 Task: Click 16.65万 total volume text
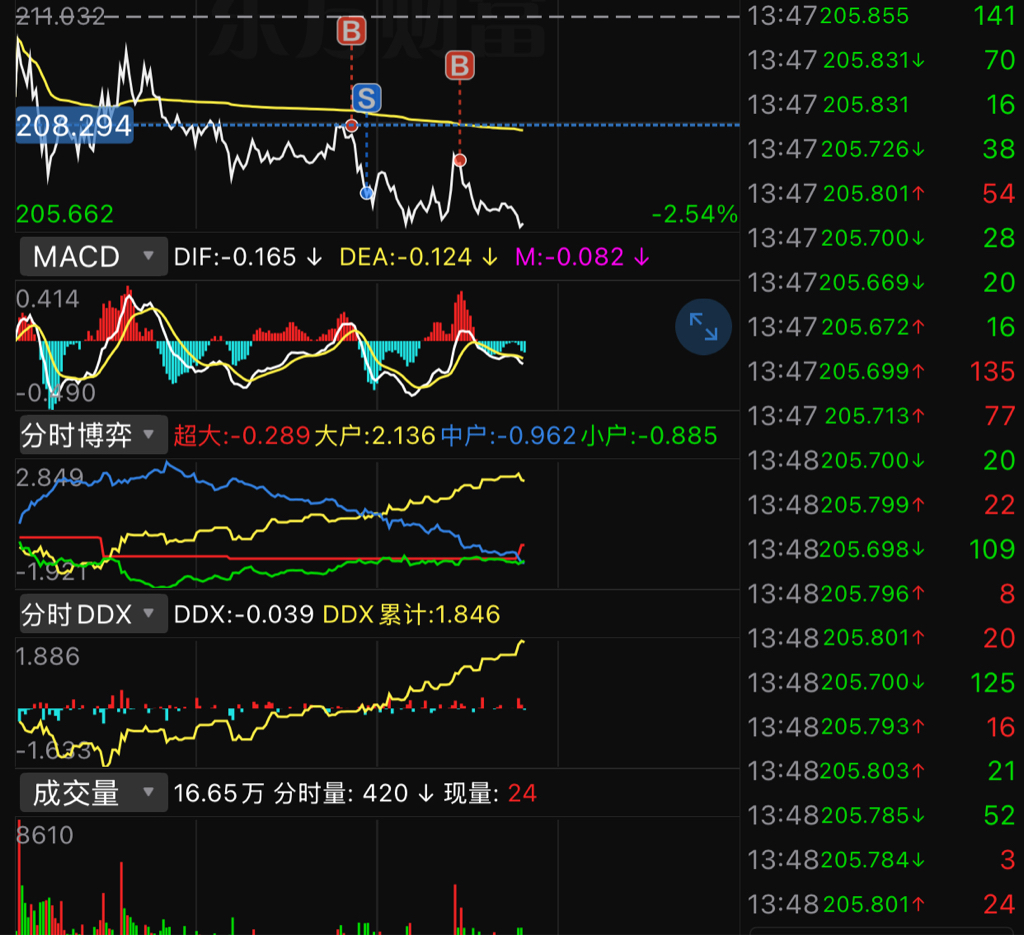(219, 793)
